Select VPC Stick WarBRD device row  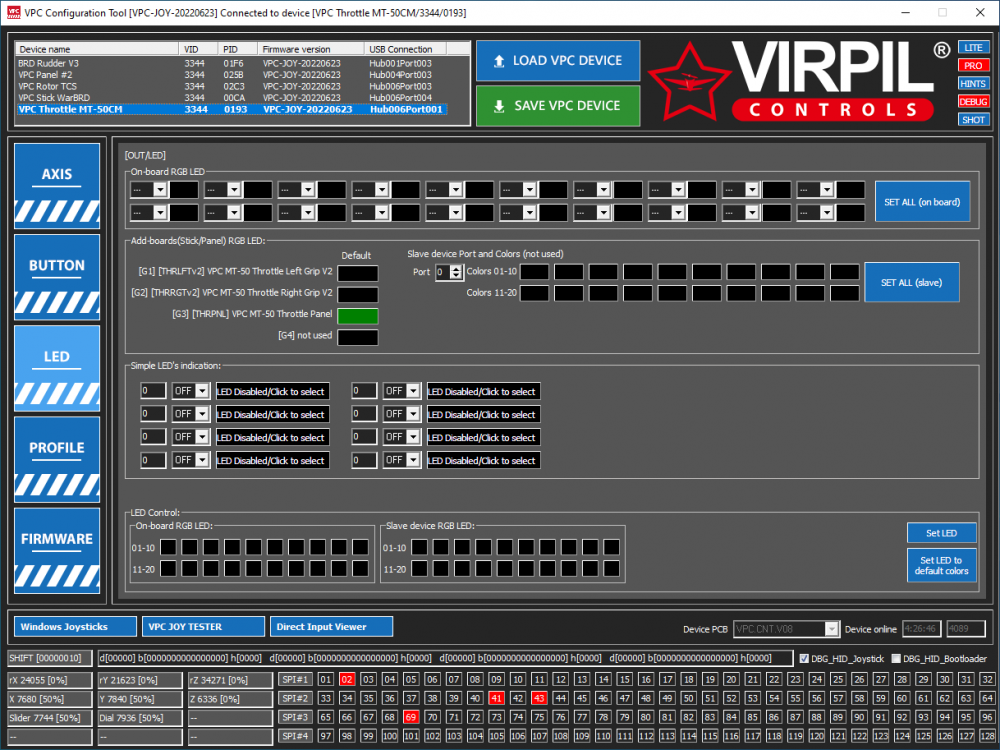233,98
